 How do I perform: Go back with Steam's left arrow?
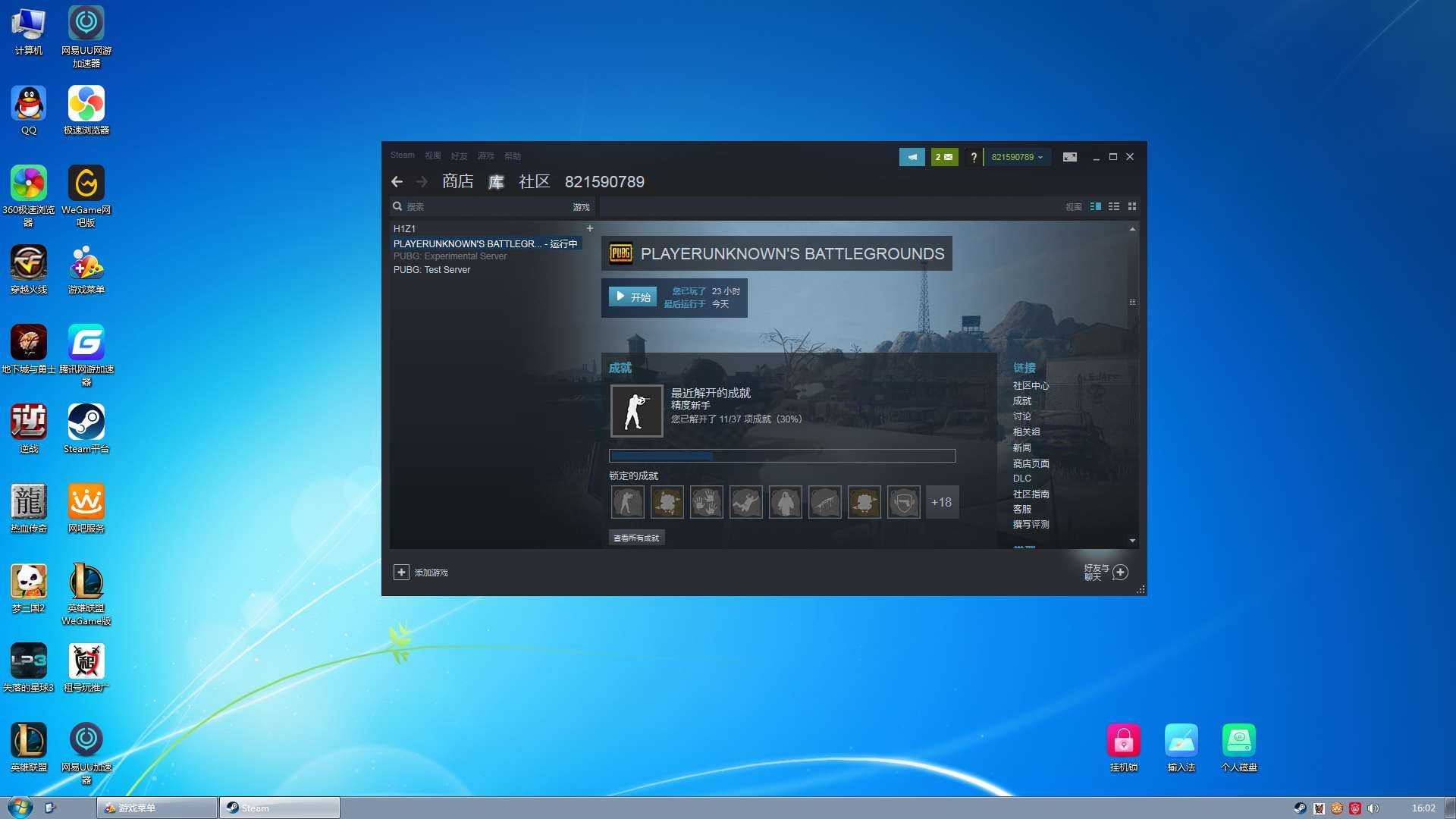coord(397,182)
